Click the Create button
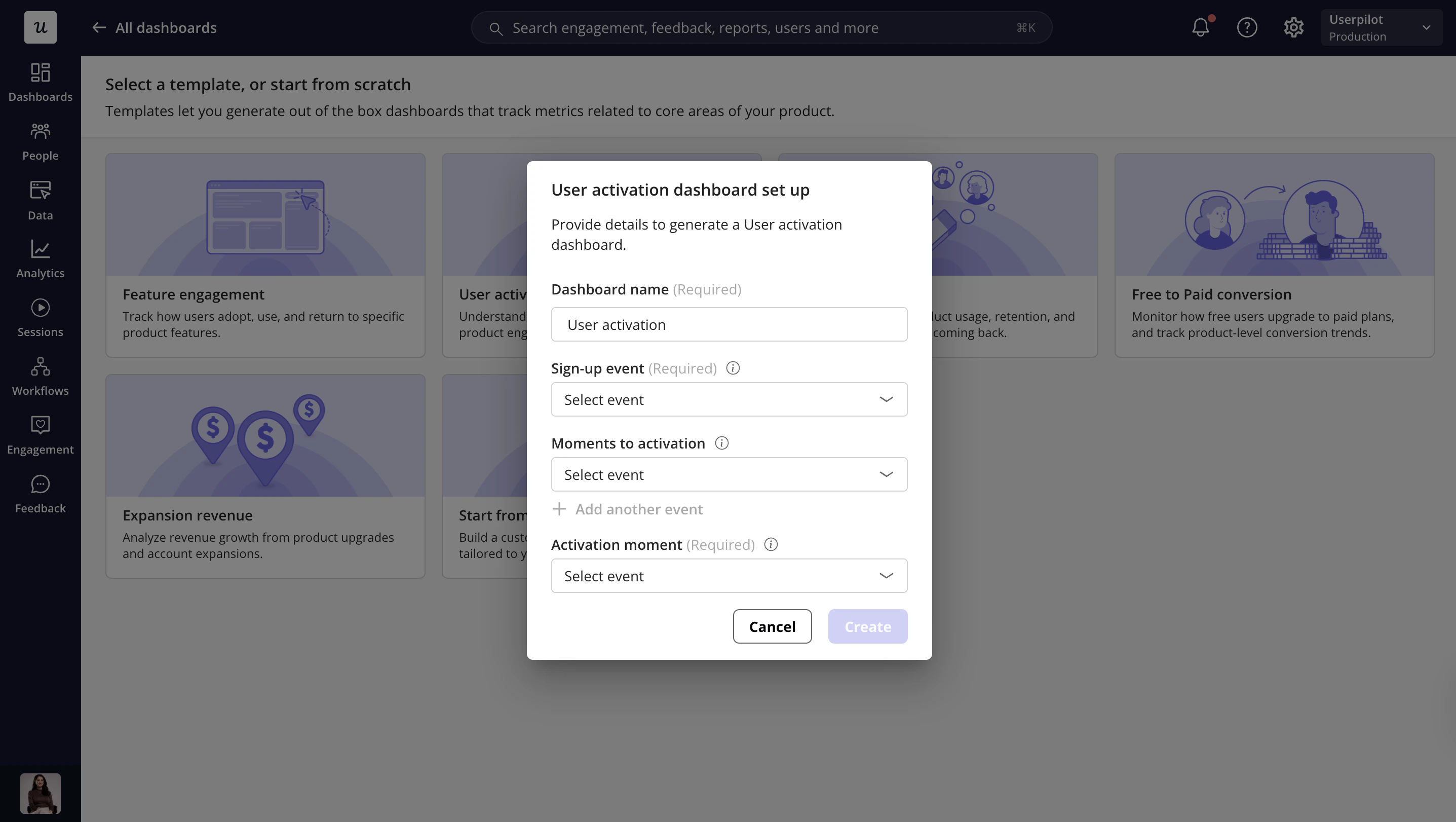 868,626
